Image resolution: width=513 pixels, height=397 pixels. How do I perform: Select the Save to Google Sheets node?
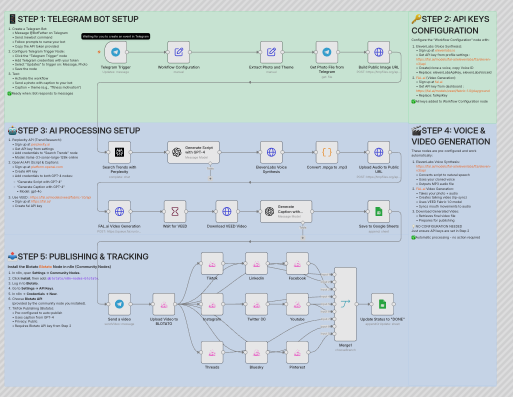pyautogui.click(x=379, y=211)
